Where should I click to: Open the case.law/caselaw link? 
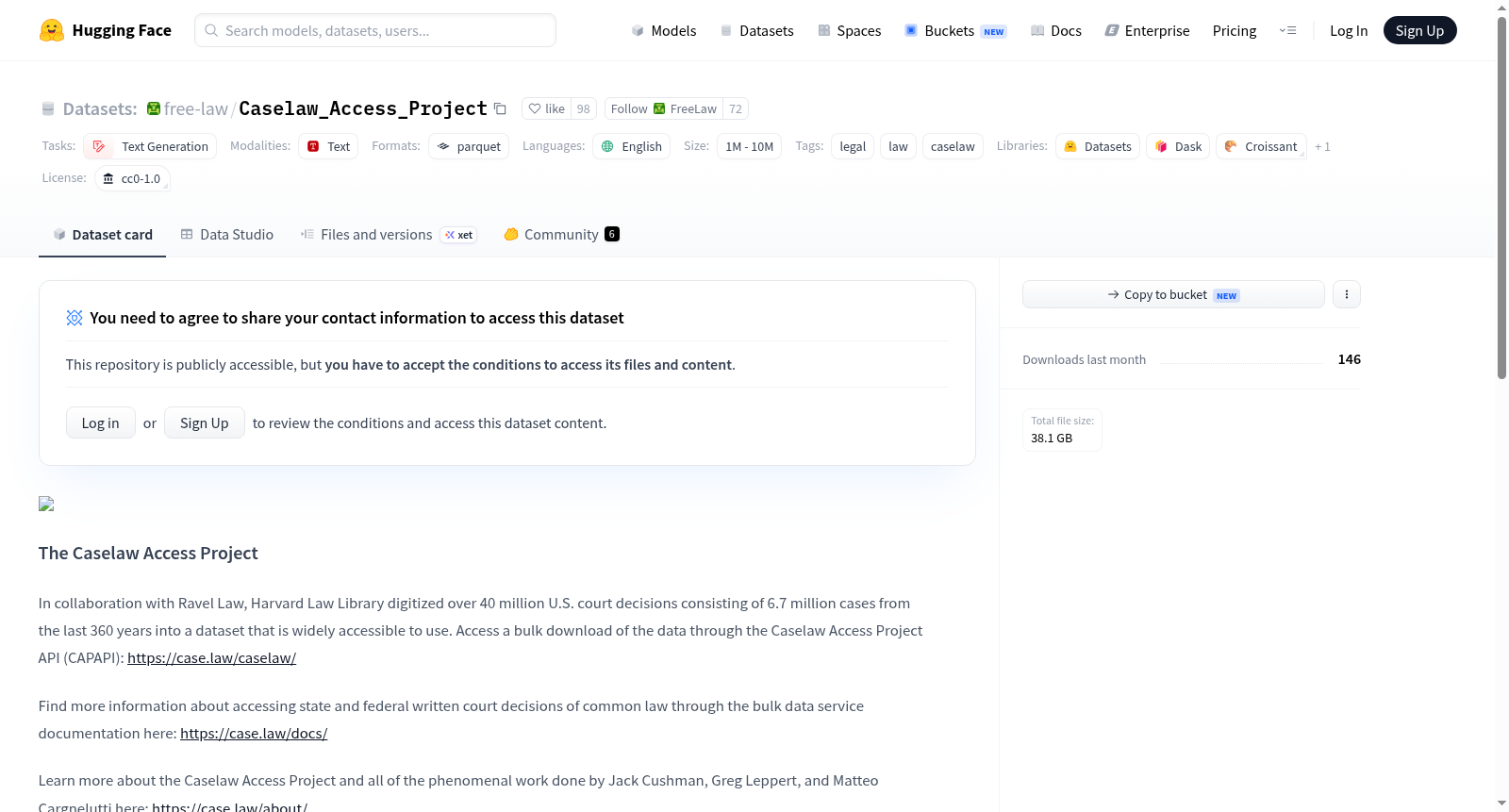pyautogui.click(x=211, y=658)
